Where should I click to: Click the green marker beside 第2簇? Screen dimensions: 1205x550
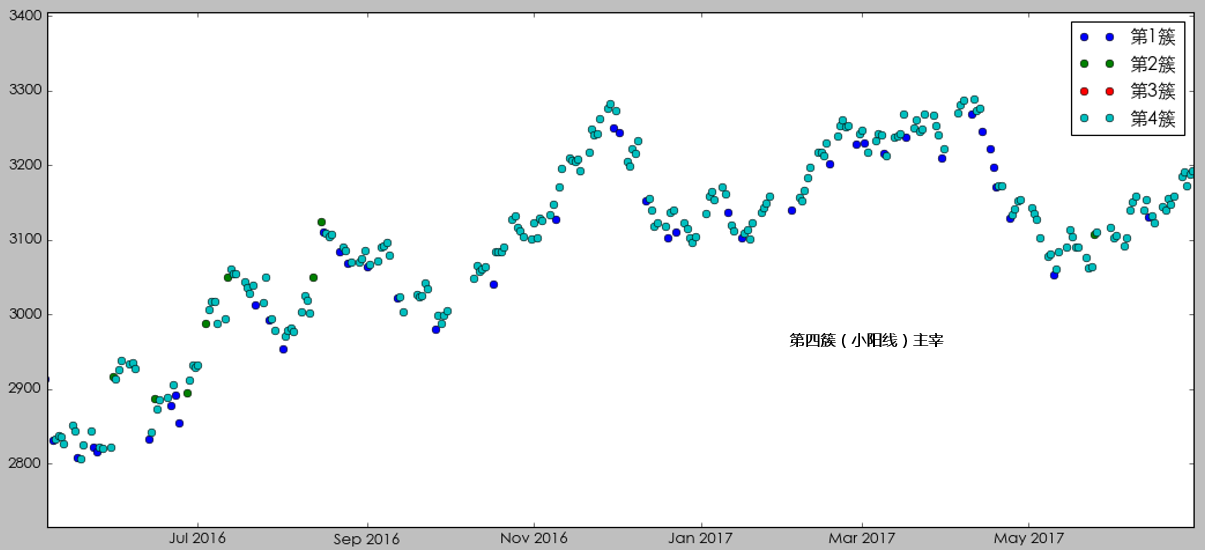(x=1096, y=65)
